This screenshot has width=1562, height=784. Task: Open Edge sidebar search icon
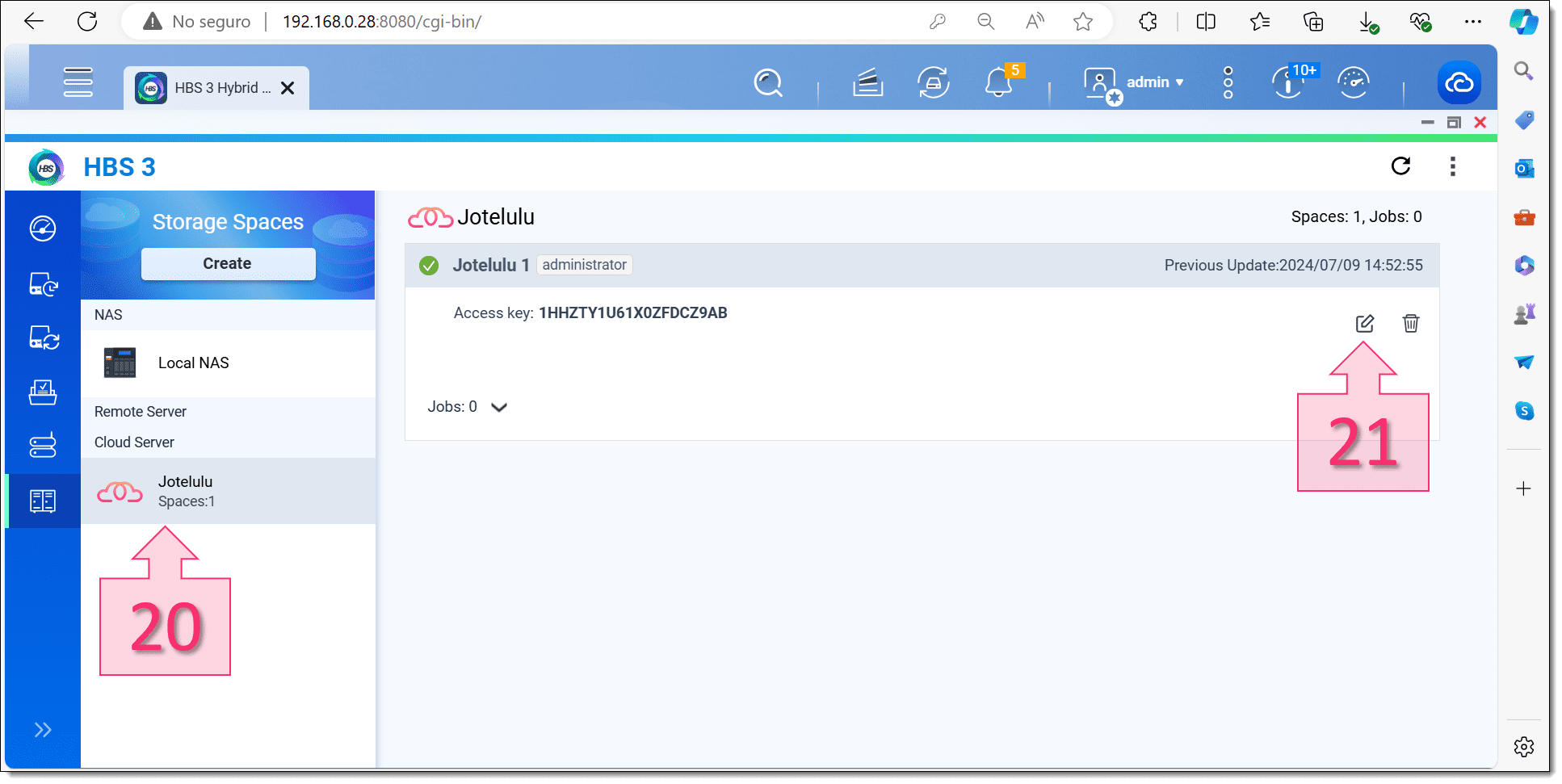(x=1523, y=71)
